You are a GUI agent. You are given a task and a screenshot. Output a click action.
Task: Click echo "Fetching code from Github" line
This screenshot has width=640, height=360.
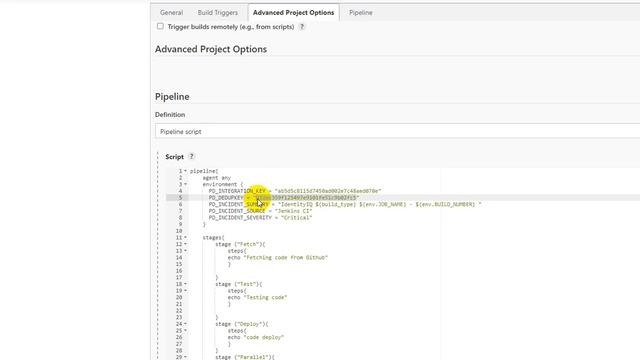pos(278,258)
